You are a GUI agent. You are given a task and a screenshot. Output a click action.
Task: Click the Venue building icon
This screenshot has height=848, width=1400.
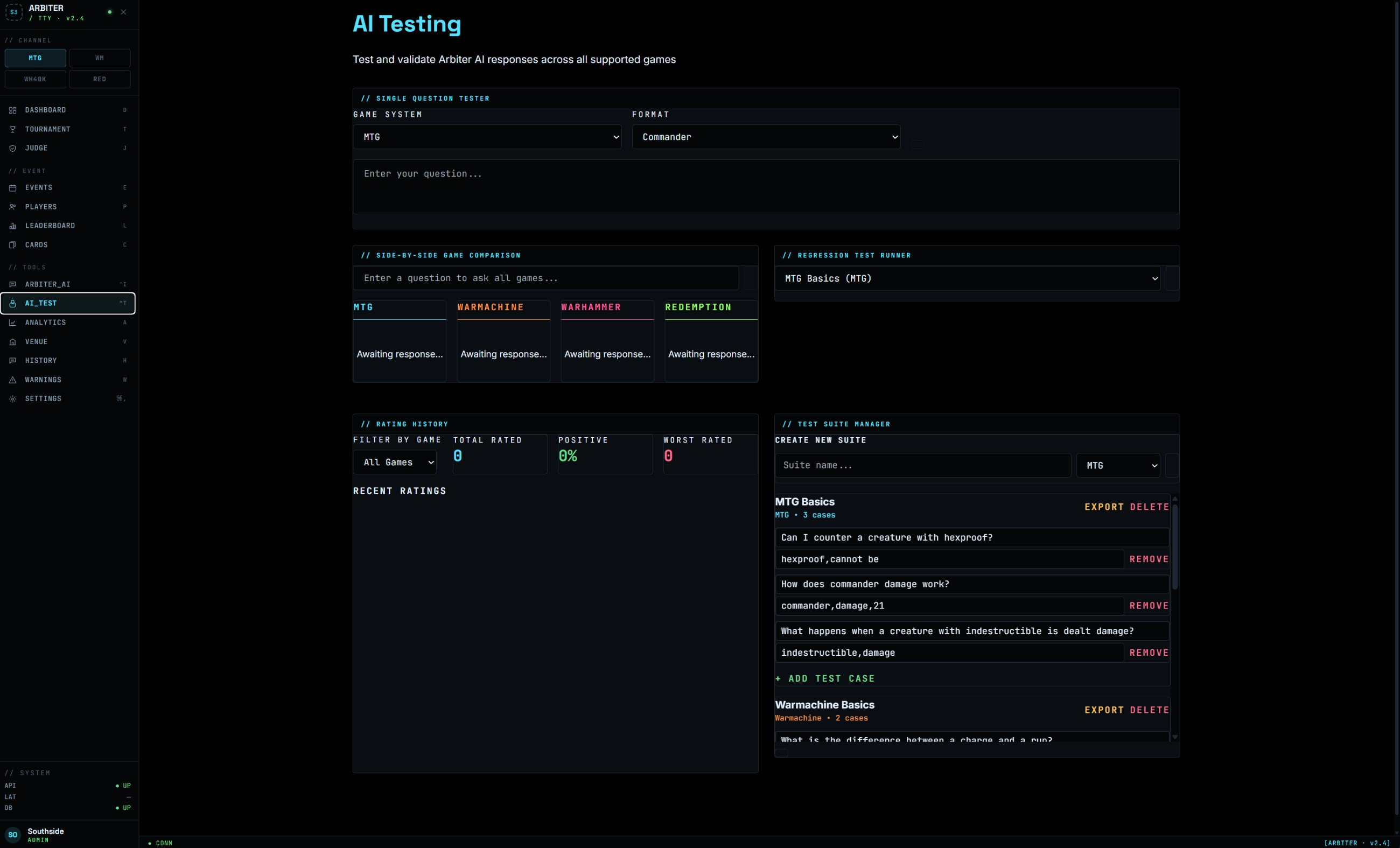12,342
